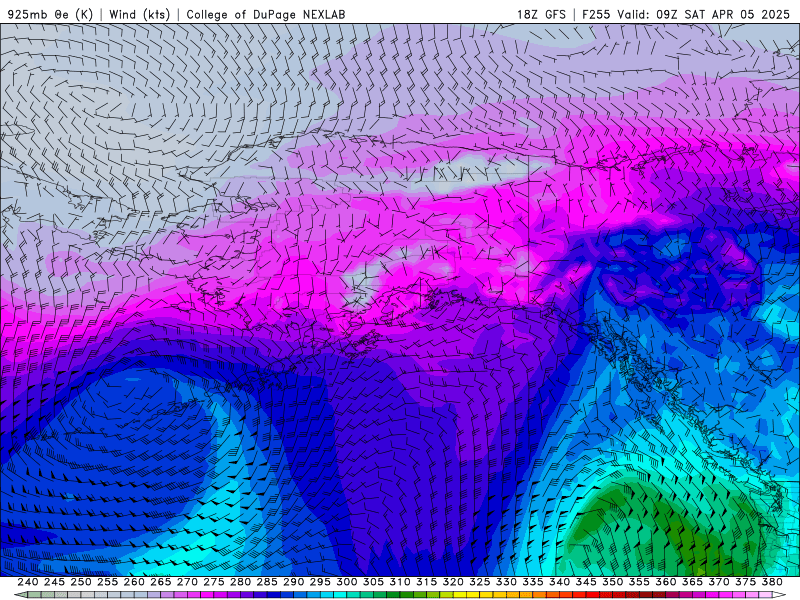Click the 315 colorbar label
This screenshot has width=800, height=600.
[x=426, y=582]
